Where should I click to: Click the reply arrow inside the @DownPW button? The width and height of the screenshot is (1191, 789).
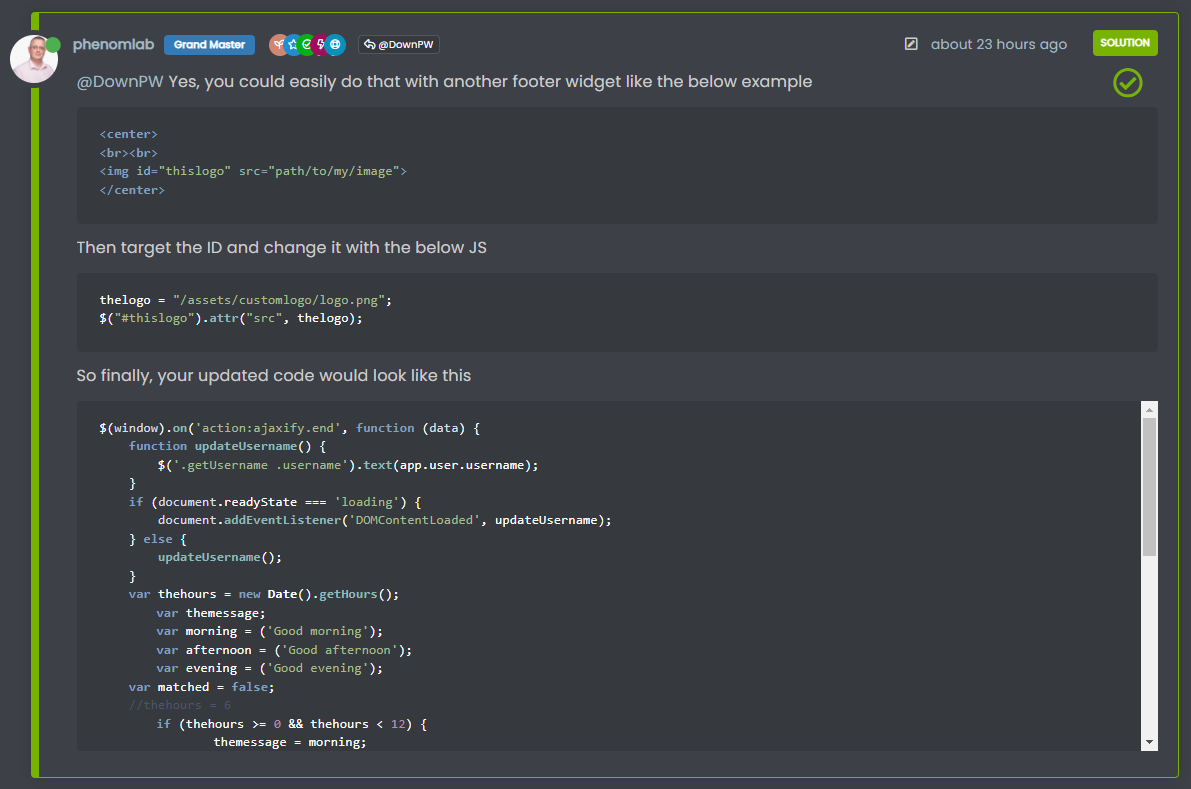369,44
